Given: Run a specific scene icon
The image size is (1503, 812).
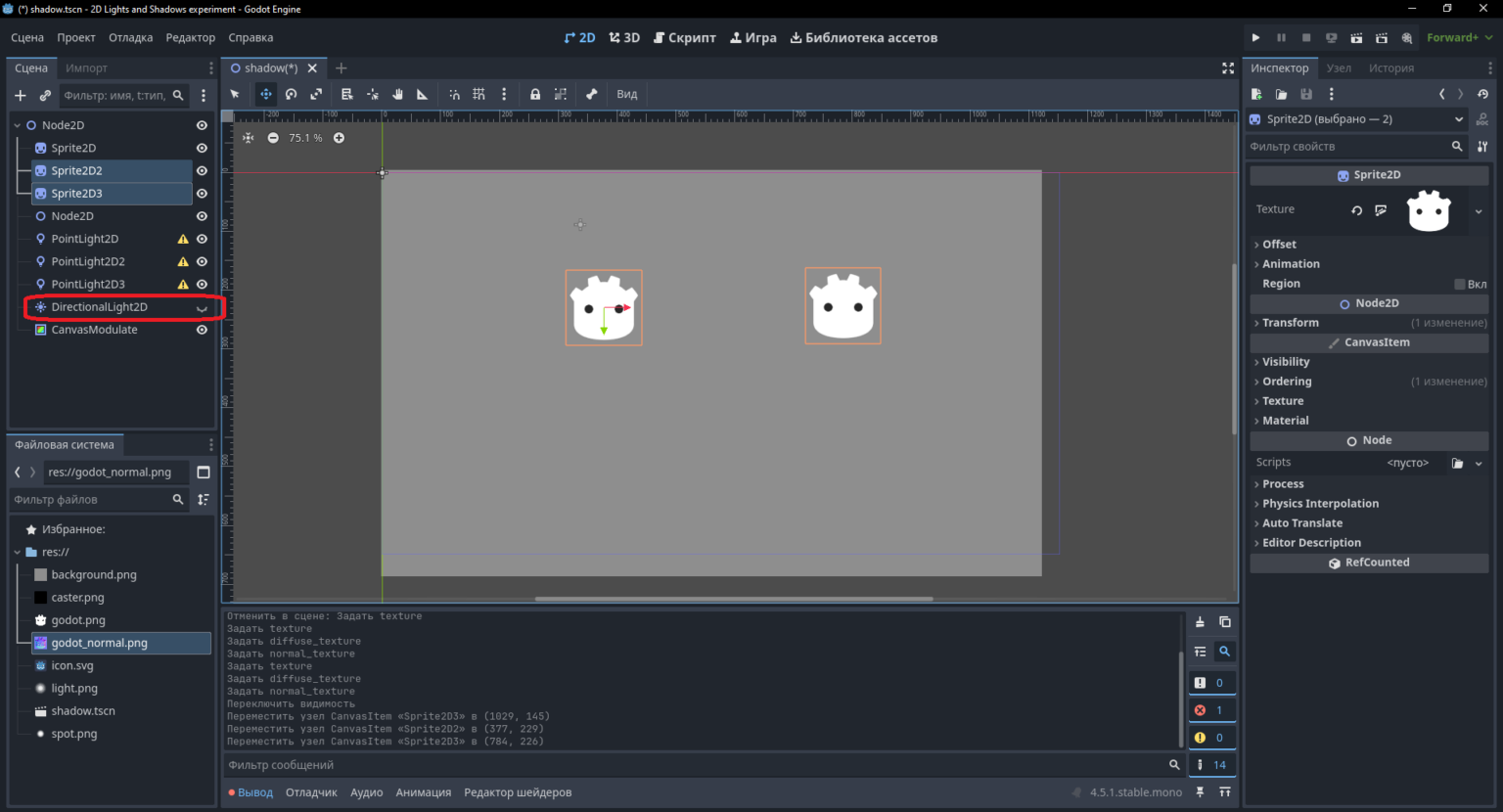Looking at the screenshot, I should click(1382, 37).
